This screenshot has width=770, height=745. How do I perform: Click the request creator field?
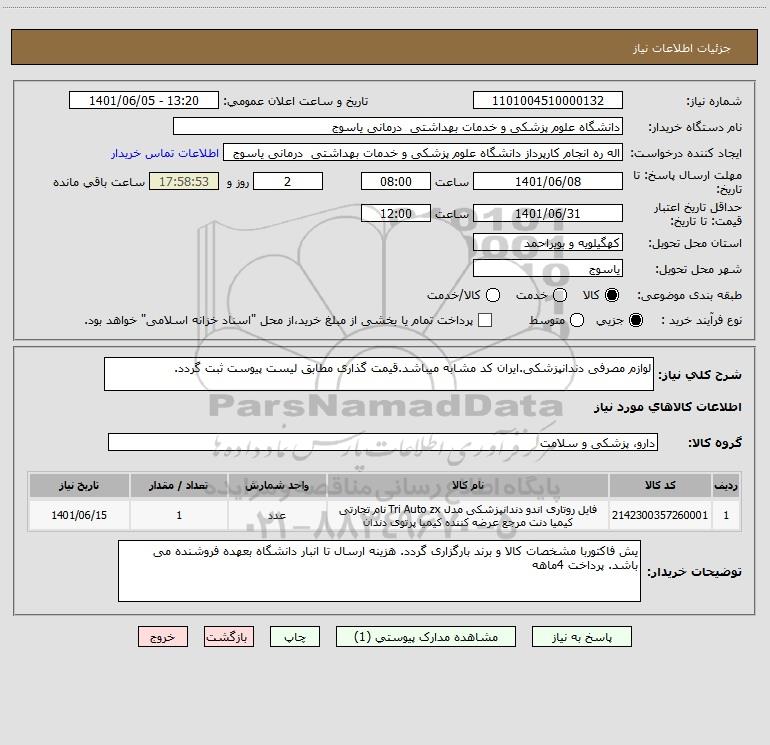click(x=423, y=153)
